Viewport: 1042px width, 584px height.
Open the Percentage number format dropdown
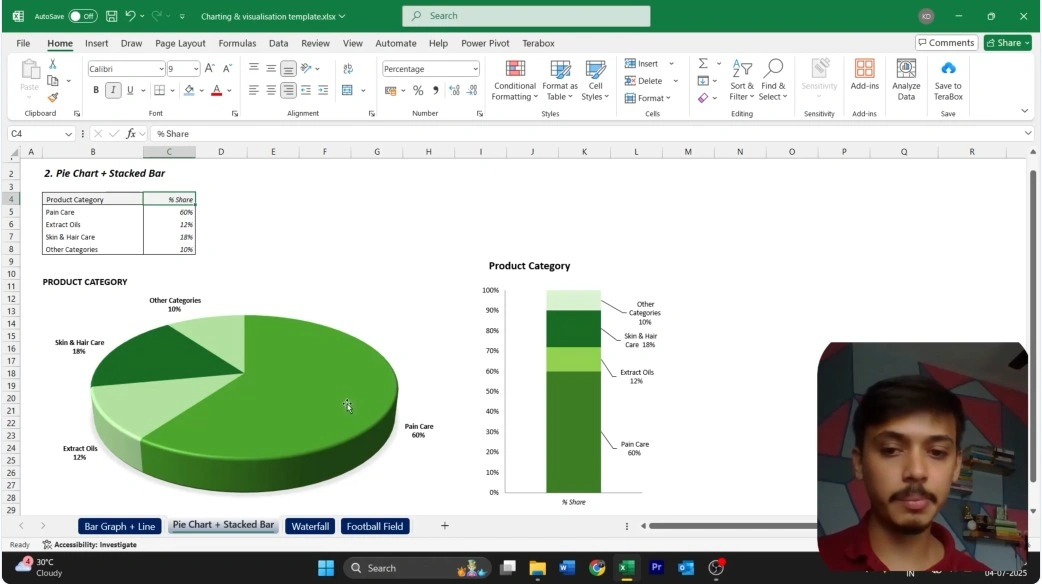[475, 69]
